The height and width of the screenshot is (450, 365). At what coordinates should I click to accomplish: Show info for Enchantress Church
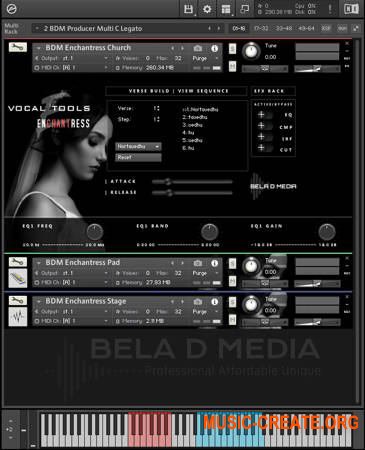214,48
